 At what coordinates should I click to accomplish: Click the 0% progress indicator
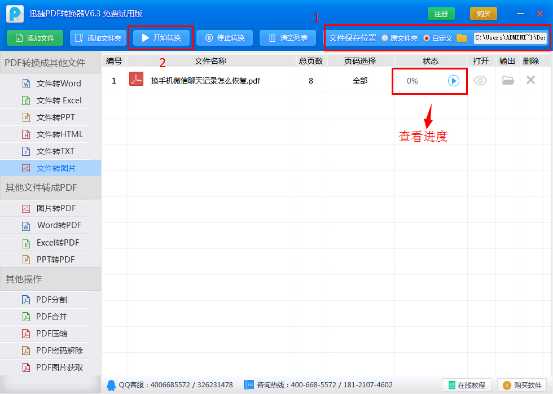[x=412, y=81]
